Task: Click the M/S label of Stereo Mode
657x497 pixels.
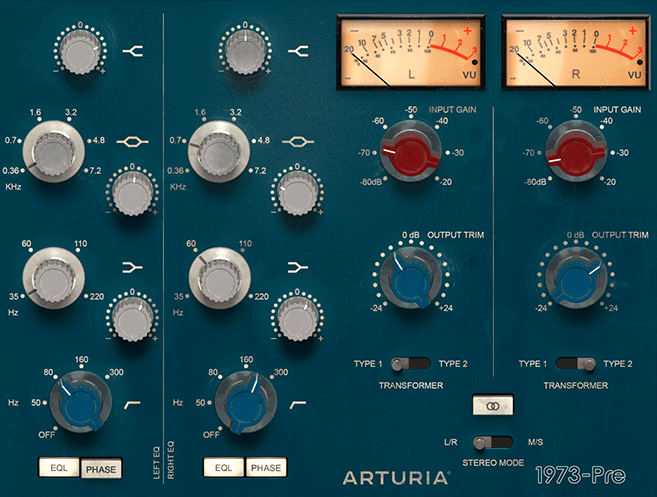Action: (x=535, y=442)
